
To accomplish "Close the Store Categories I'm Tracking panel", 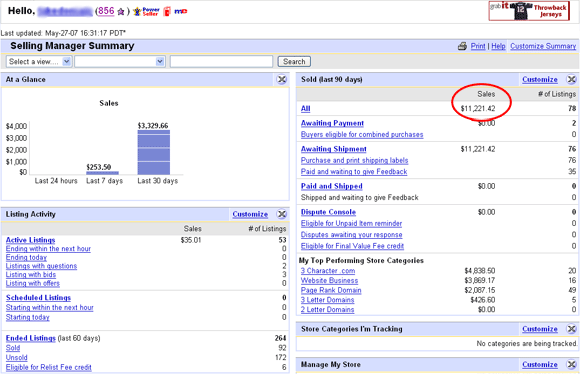I will 571,329.
